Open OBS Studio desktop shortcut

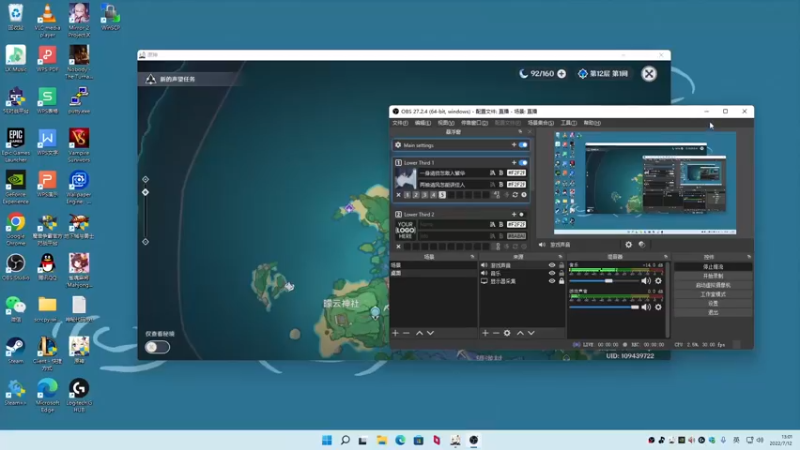16,266
